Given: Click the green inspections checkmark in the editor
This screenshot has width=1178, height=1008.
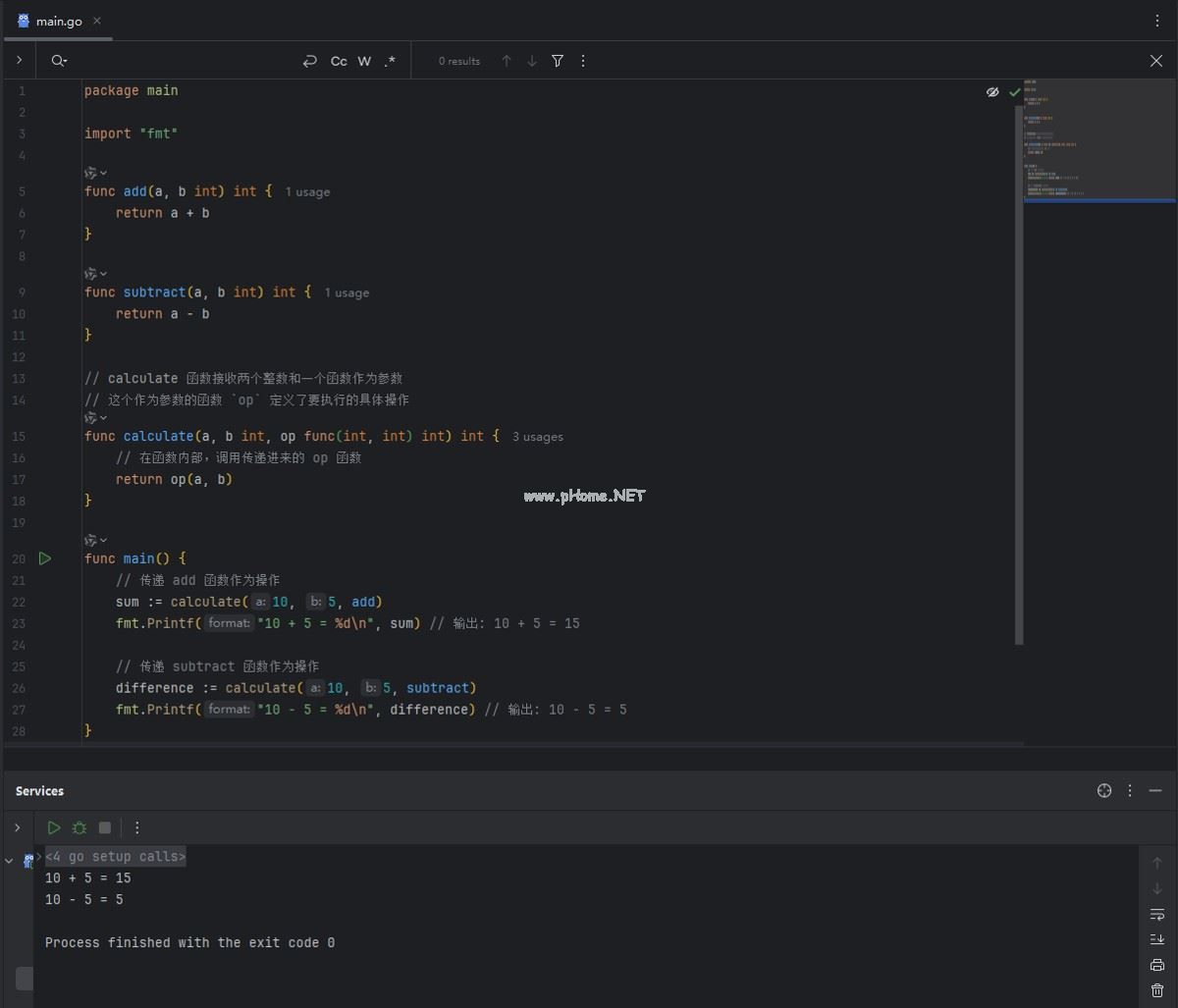Looking at the screenshot, I should click(1015, 91).
